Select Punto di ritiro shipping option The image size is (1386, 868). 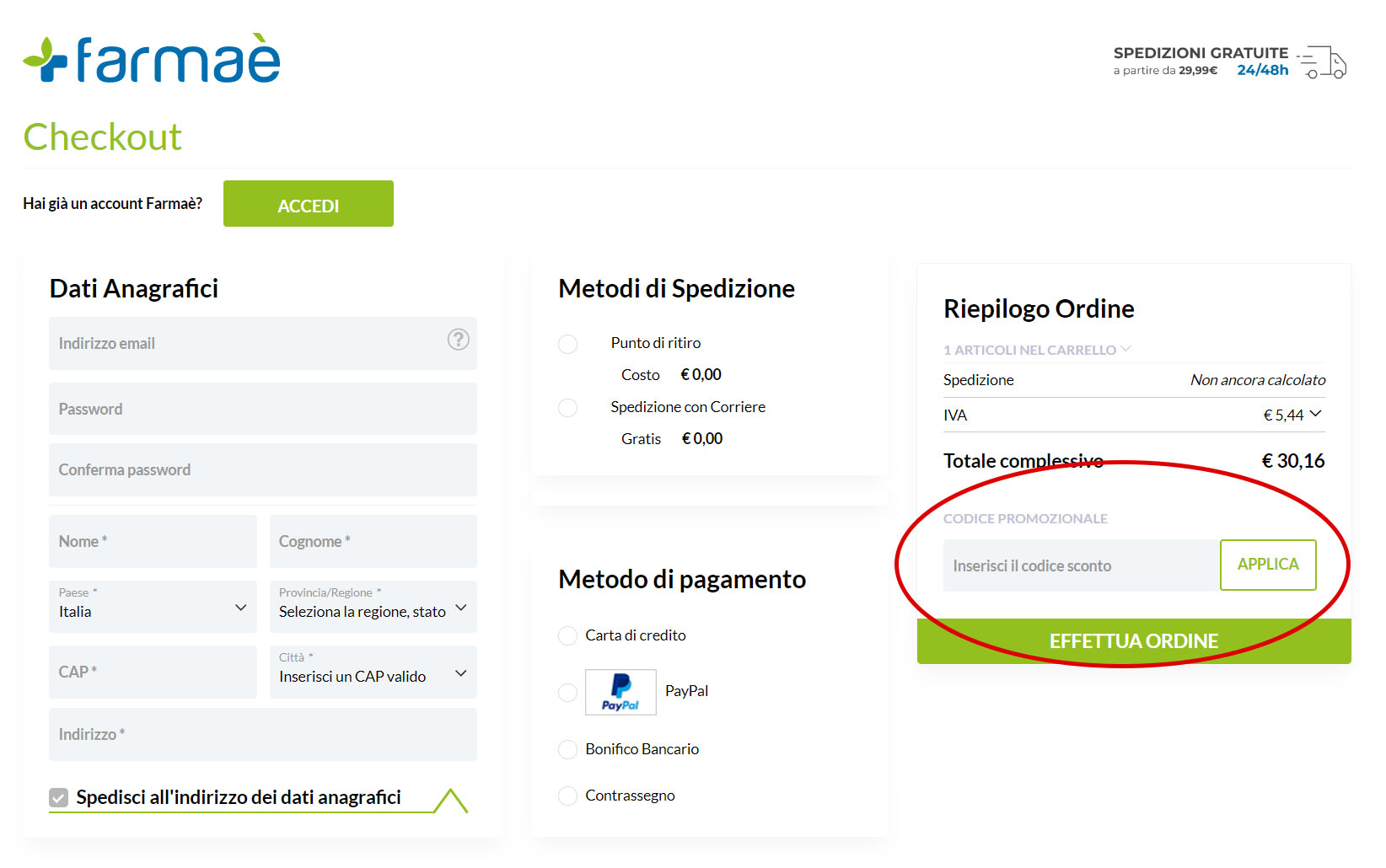567,344
